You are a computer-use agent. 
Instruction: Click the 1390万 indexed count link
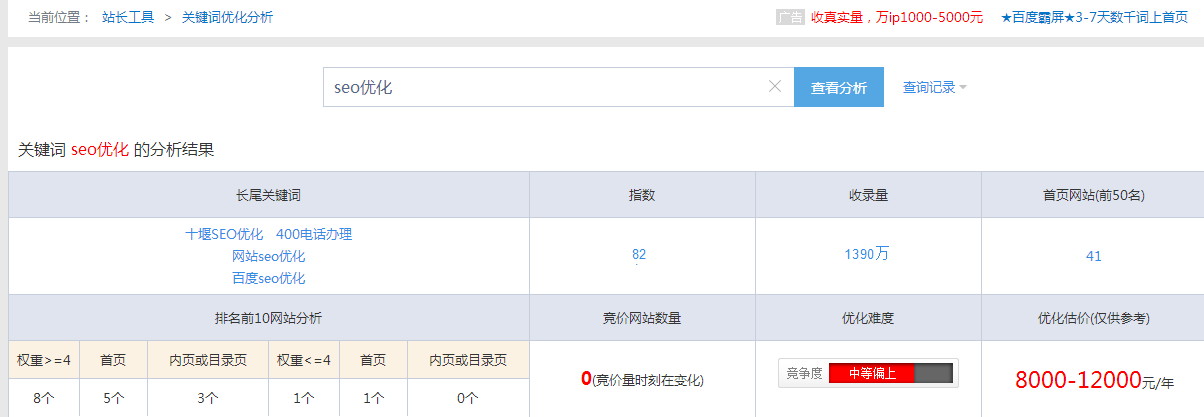866,254
